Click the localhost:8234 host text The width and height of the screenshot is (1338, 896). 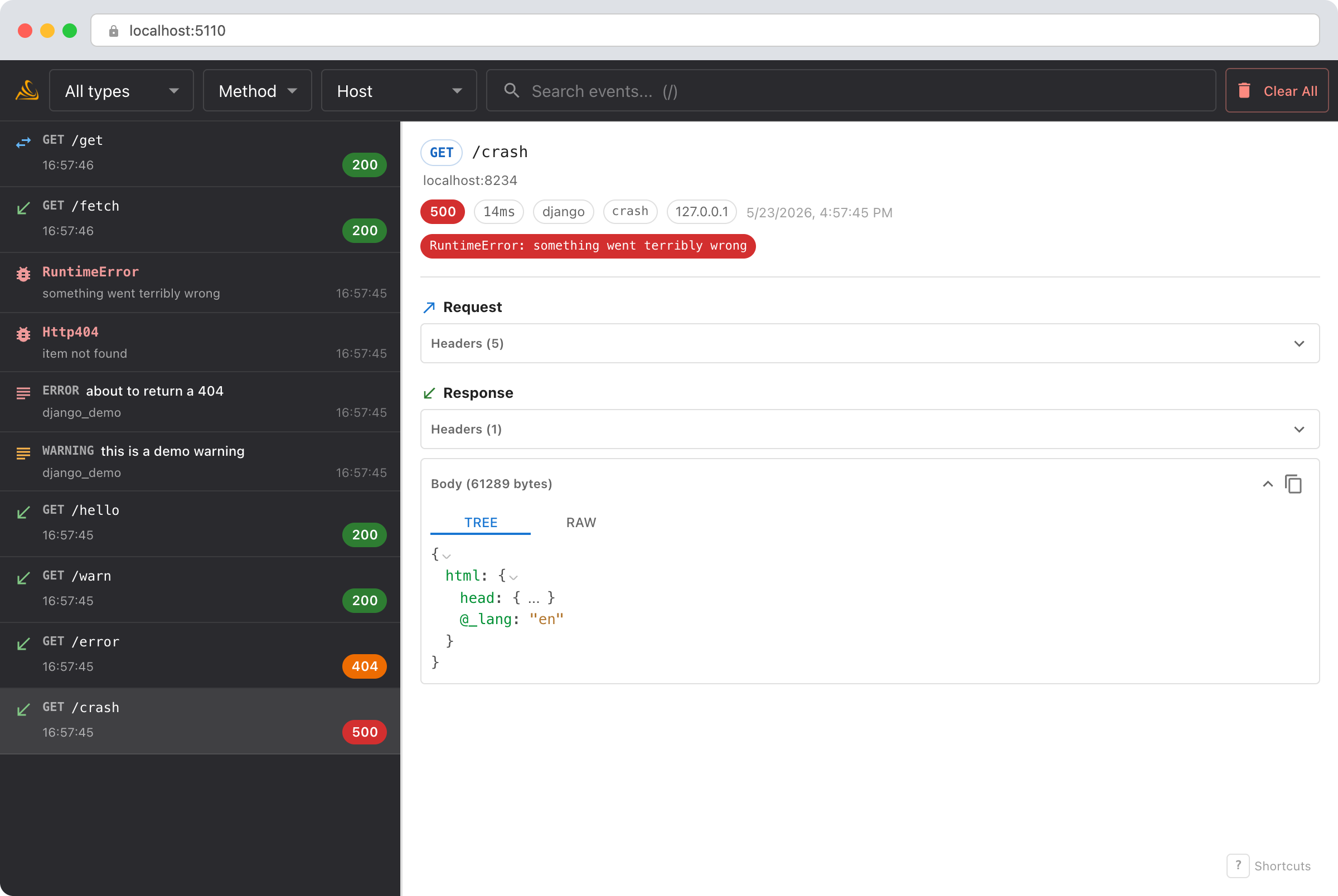470,181
